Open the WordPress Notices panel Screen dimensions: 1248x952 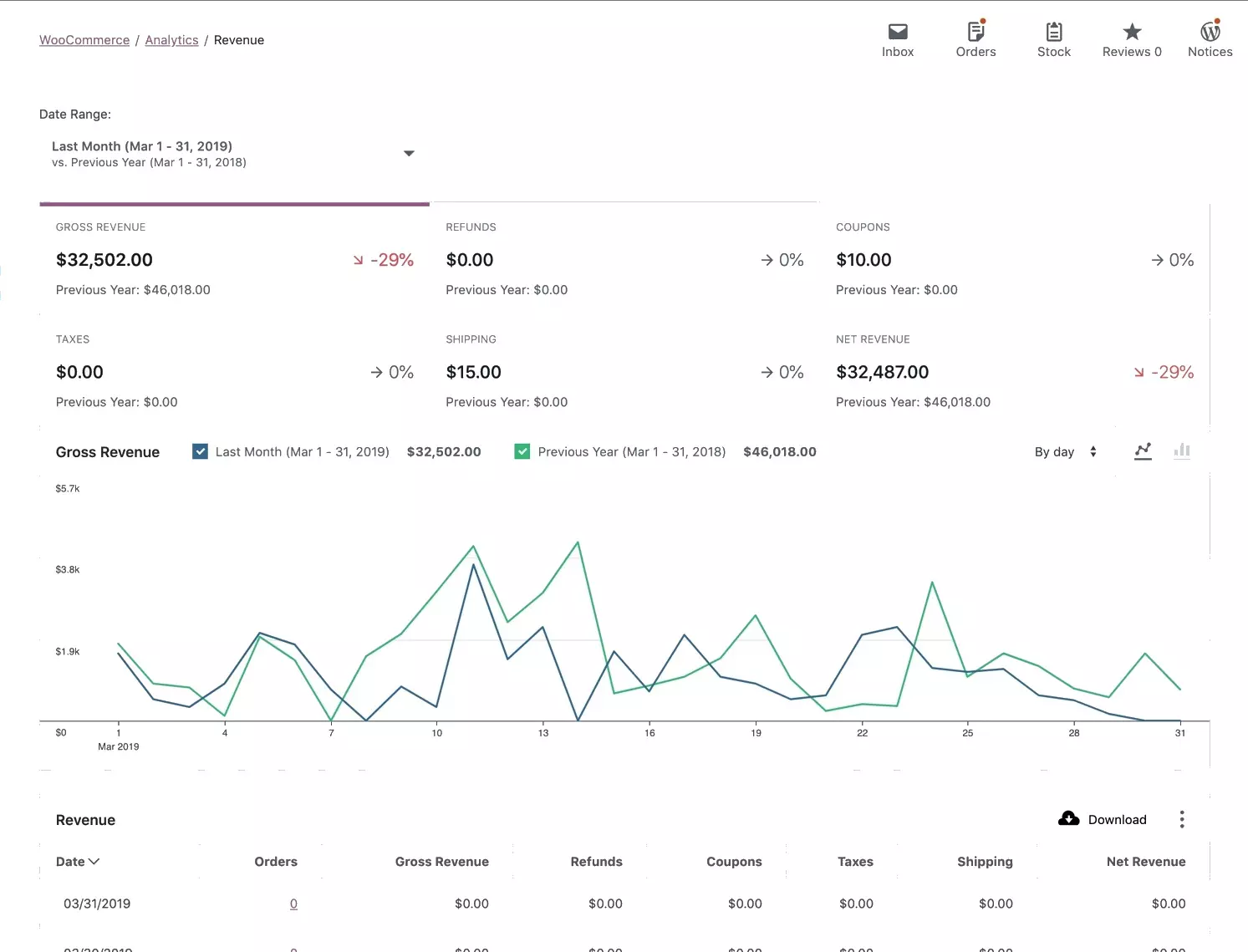pos(1210,40)
